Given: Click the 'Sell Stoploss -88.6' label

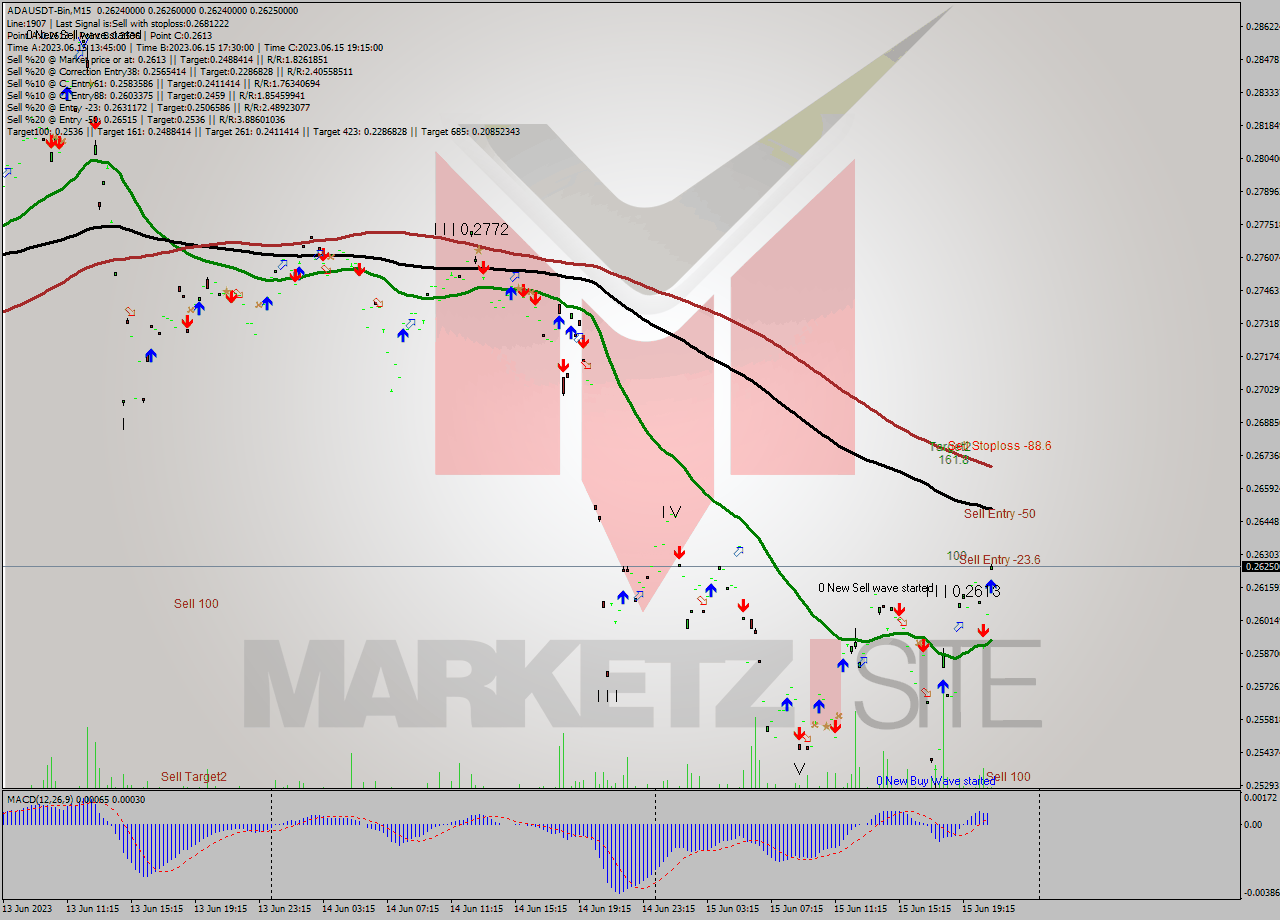Looking at the screenshot, I should (x=999, y=446).
